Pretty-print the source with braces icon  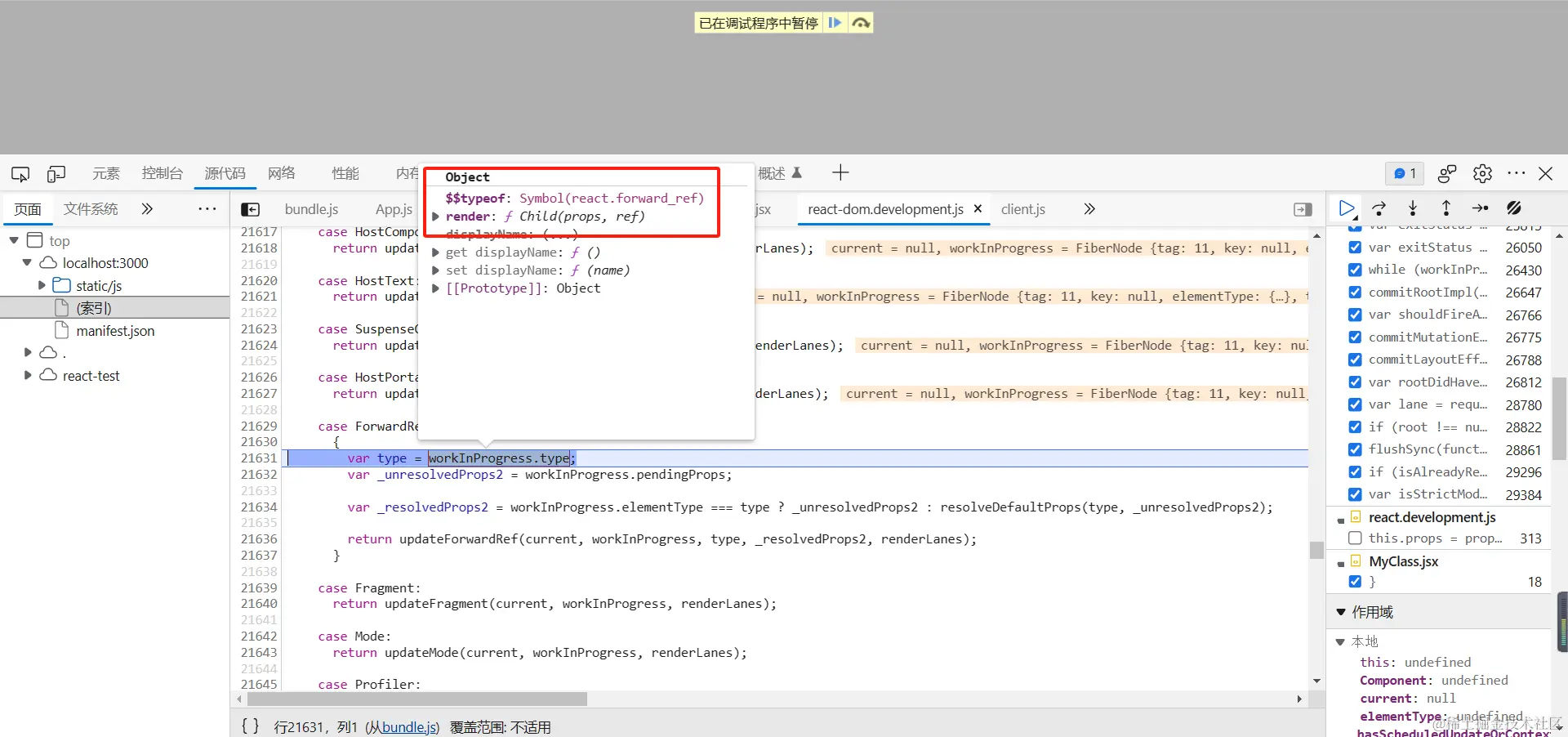(251, 726)
